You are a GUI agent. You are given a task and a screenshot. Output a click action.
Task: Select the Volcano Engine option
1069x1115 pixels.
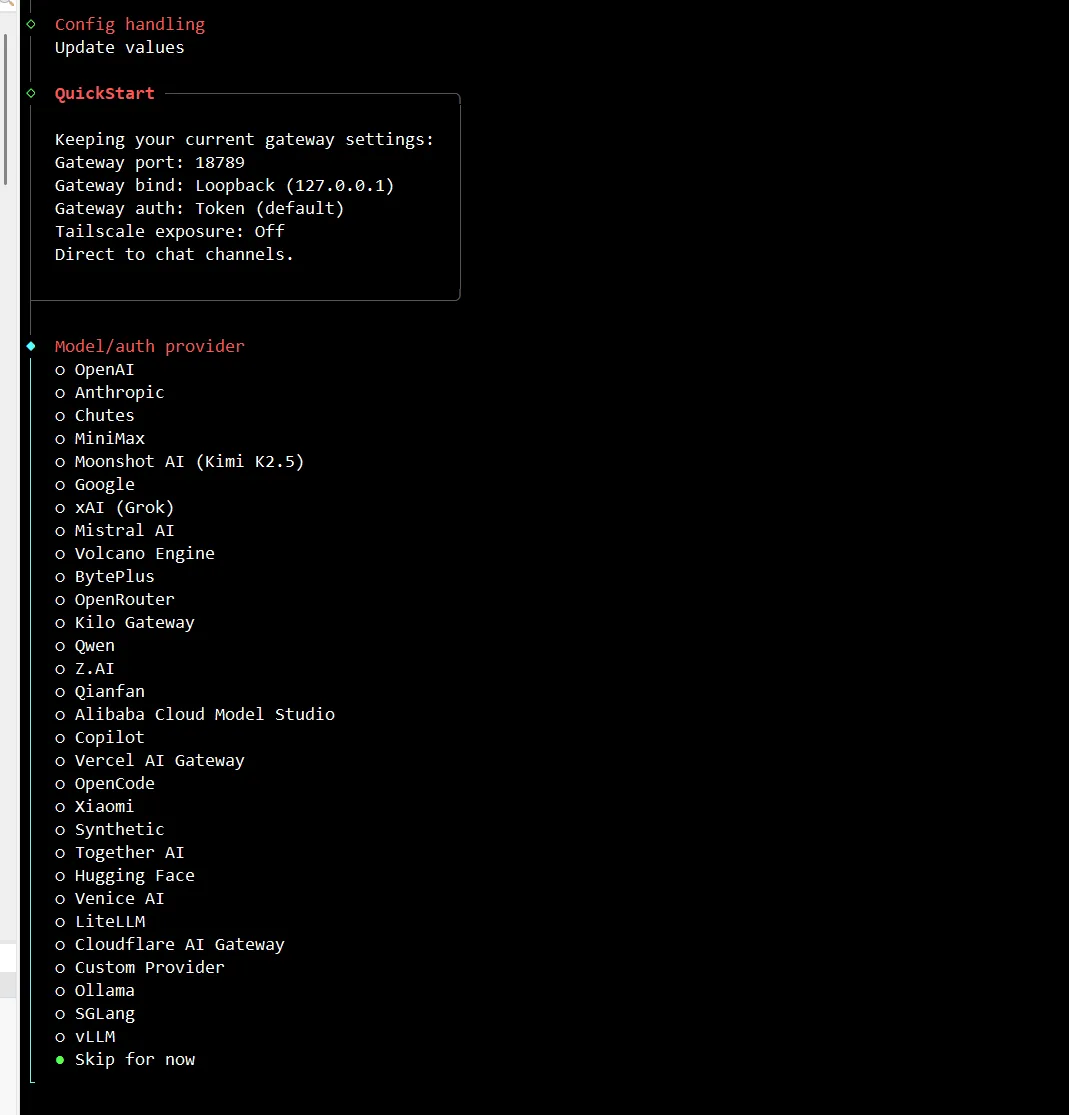(x=134, y=553)
